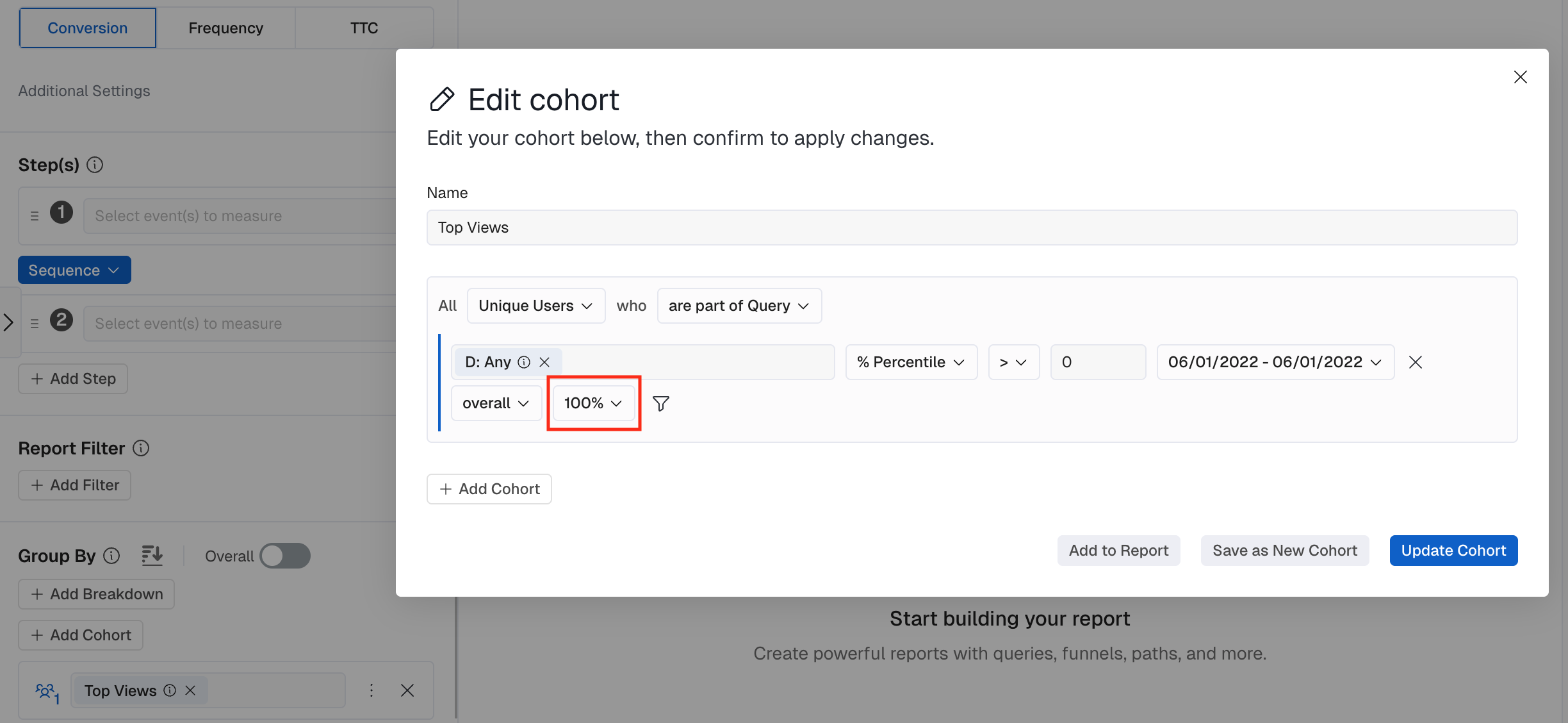Click Save as New Cohort

click(x=1284, y=551)
